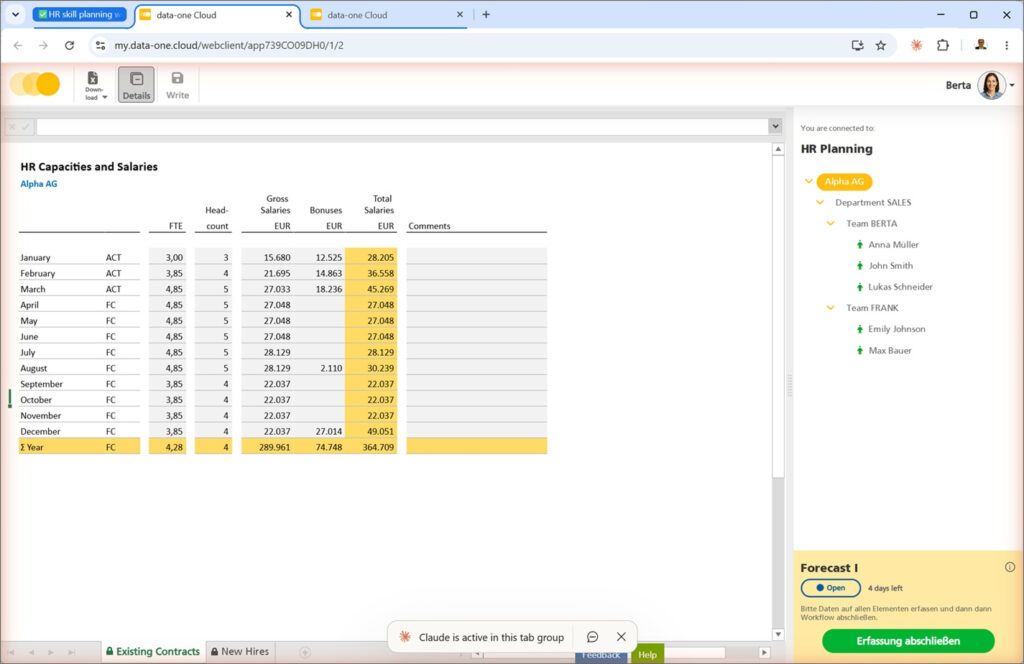
Task: Collapse the Alpha AG tree node
Action: [x=808, y=182]
